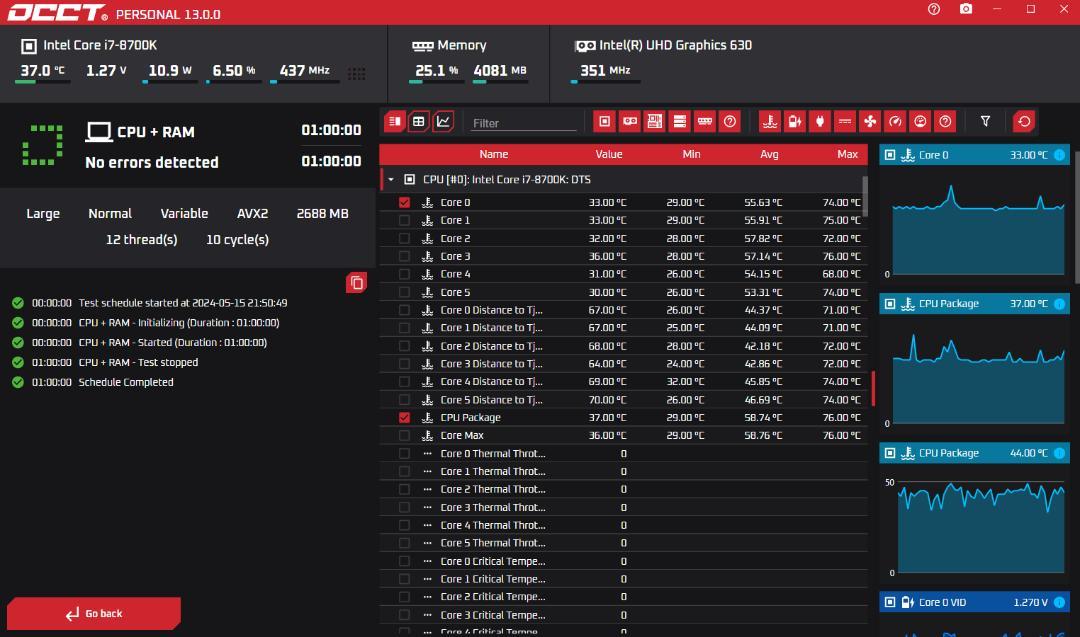The height and width of the screenshot is (637, 1080).
Task: Open the help icon in title bar
Action: pos(934,9)
